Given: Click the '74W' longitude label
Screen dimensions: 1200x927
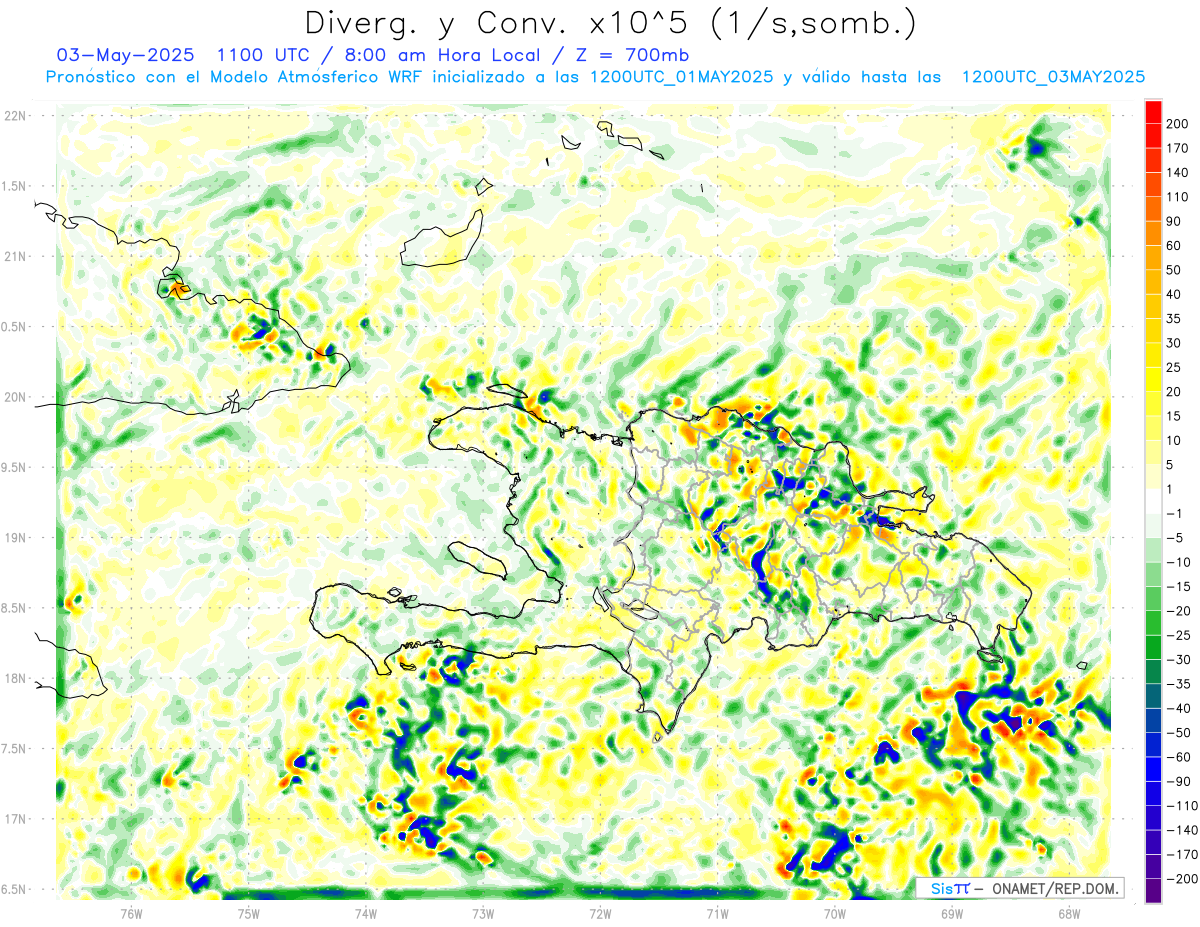Looking at the screenshot, I should [x=365, y=913].
